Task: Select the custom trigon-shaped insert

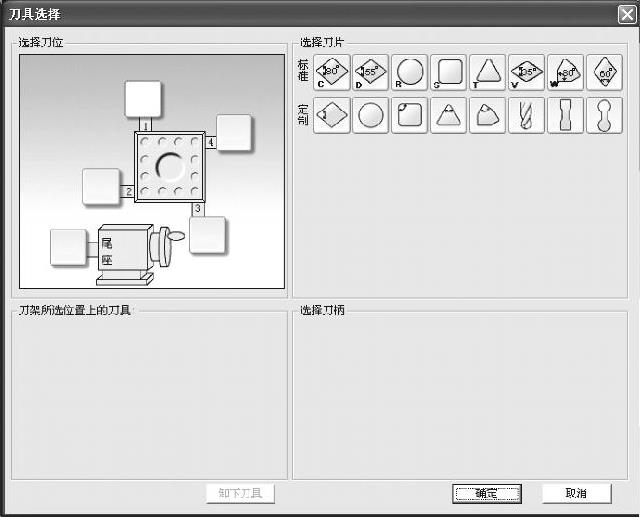Action: (487, 115)
